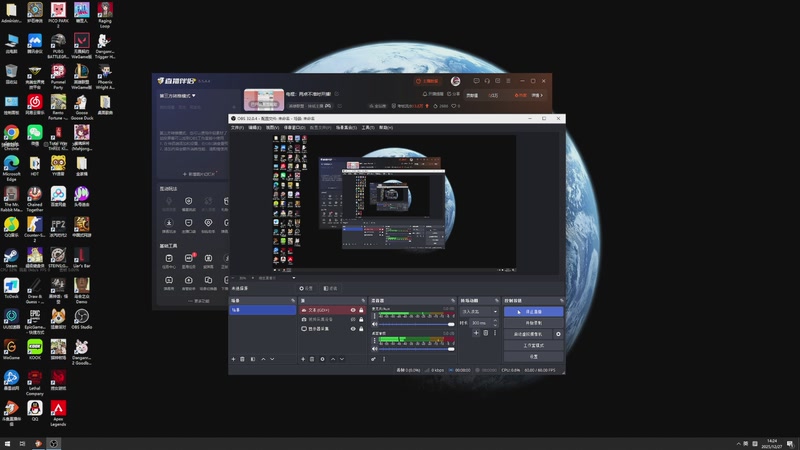Toggle 工作室模式 in Controls panel
The width and height of the screenshot is (800, 450).
(x=534, y=345)
